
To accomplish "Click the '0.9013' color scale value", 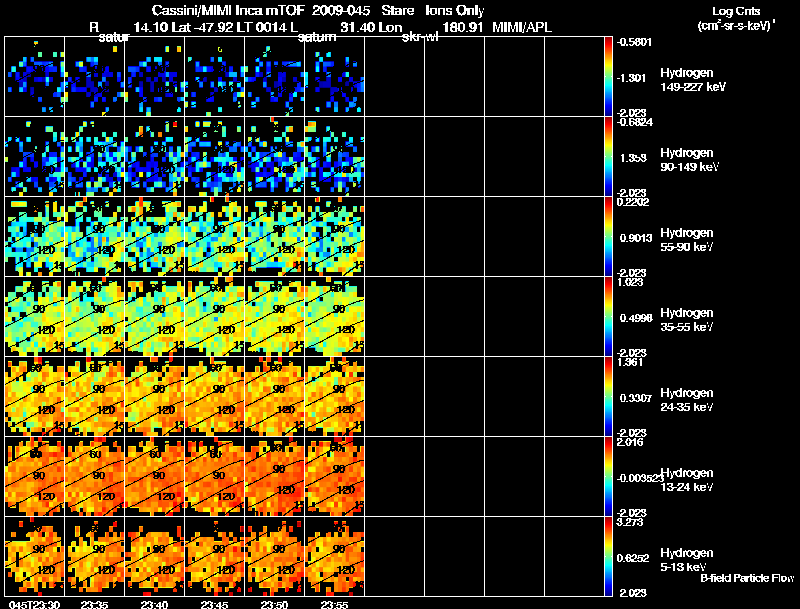I will 636,238.
